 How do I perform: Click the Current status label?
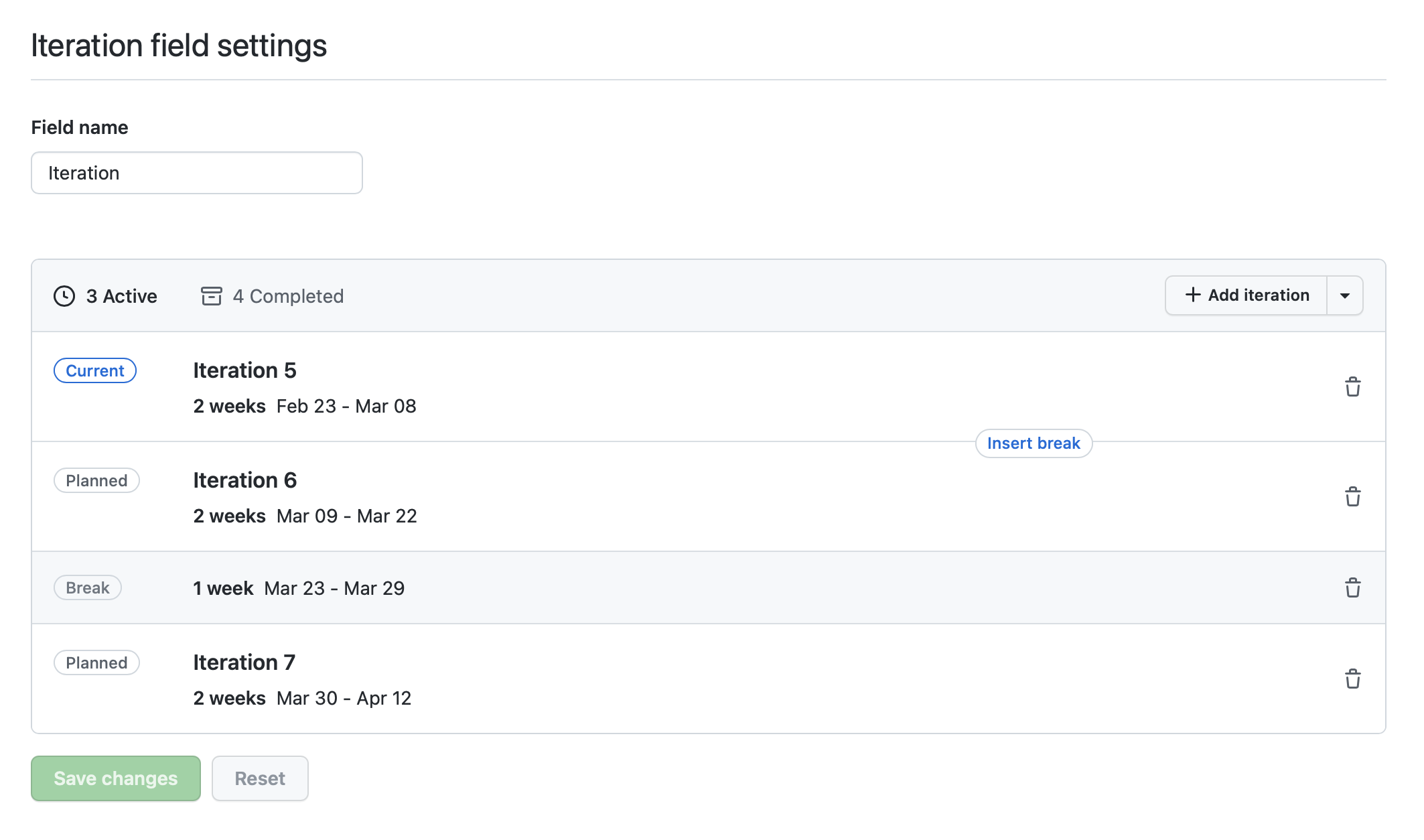[95, 370]
